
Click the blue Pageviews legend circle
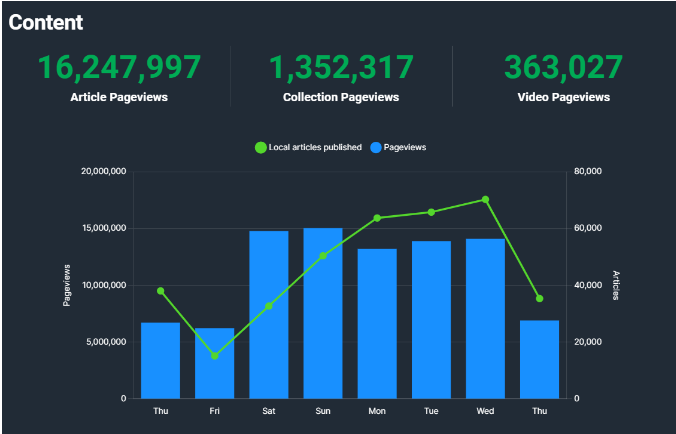tap(376, 147)
